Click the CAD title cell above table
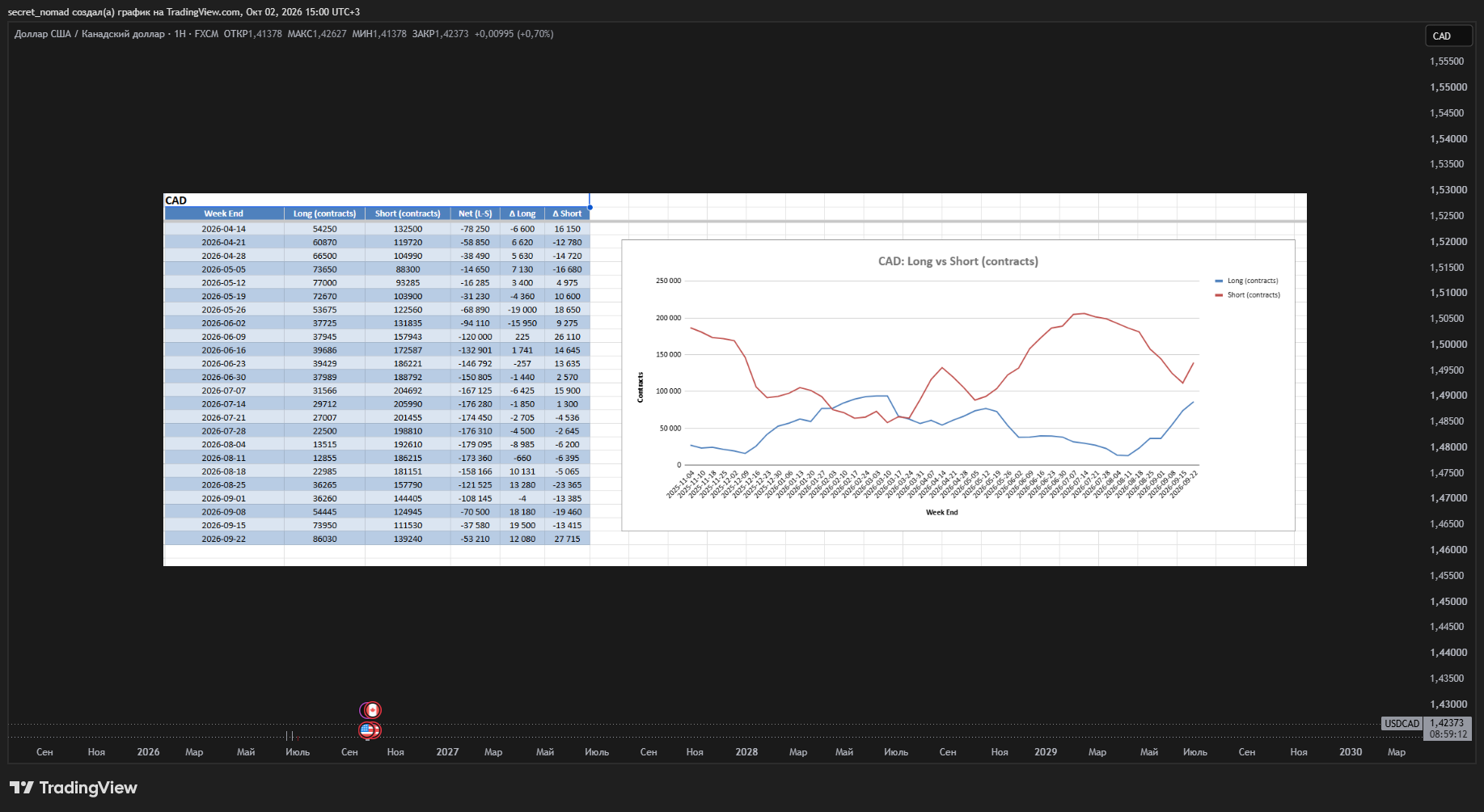This screenshot has height=812, width=1484. tap(176, 201)
